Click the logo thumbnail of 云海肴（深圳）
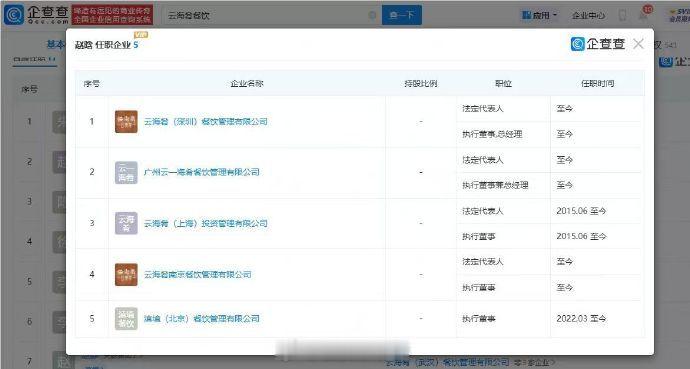This screenshot has height=369, width=690. pyautogui.click(x=126, y=121)
